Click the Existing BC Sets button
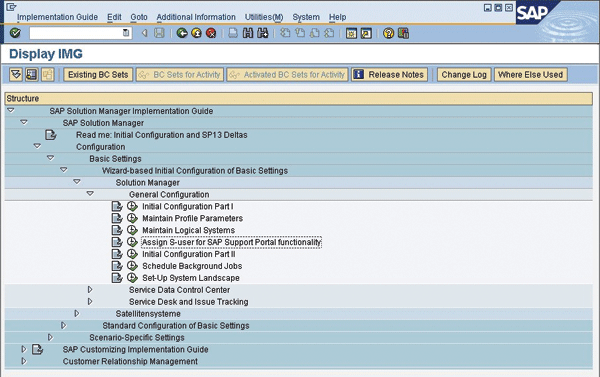This screenshot has height=377, width=600. point(98,75)
